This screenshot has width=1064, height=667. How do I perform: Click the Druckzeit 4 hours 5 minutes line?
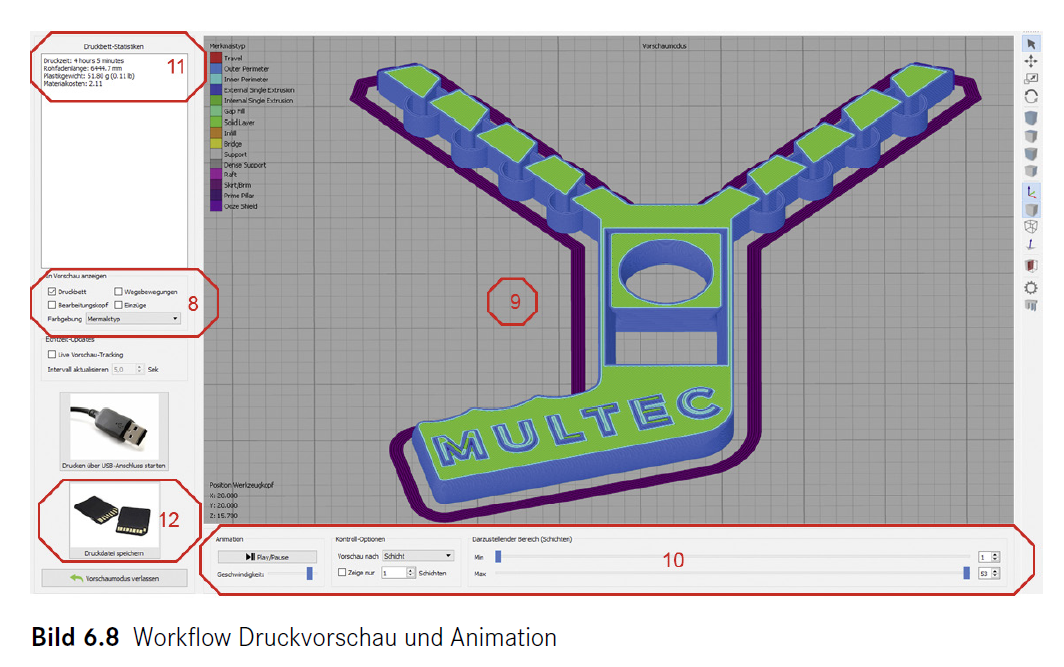tap(83, 60)
